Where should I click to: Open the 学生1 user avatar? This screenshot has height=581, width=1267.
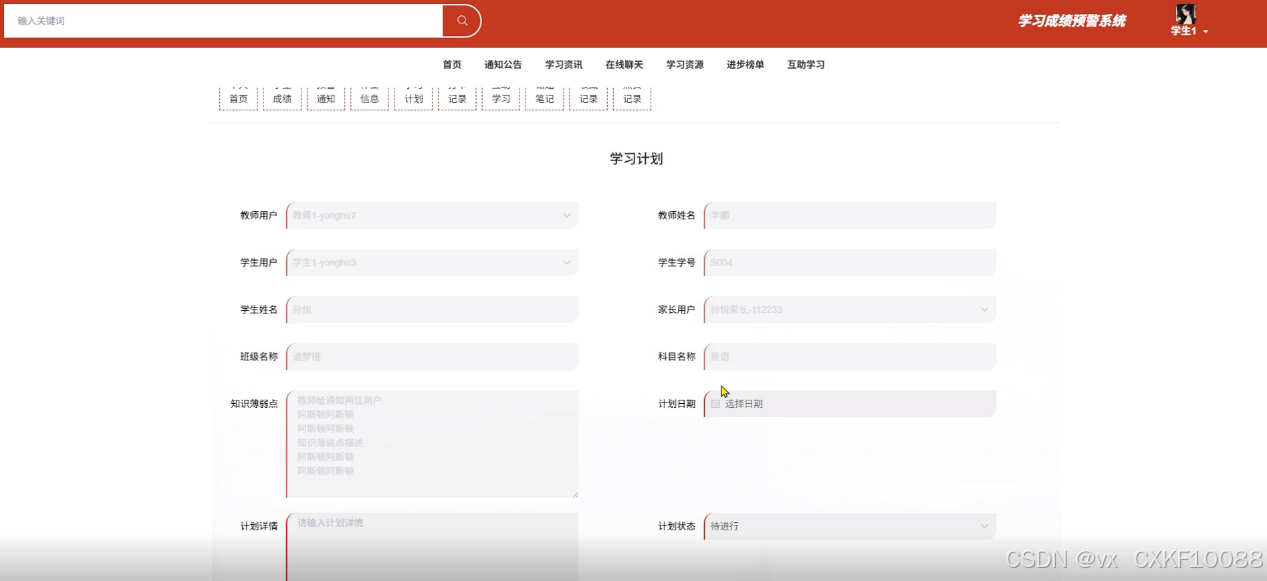pyautogui.click(x=1185, y=13)
